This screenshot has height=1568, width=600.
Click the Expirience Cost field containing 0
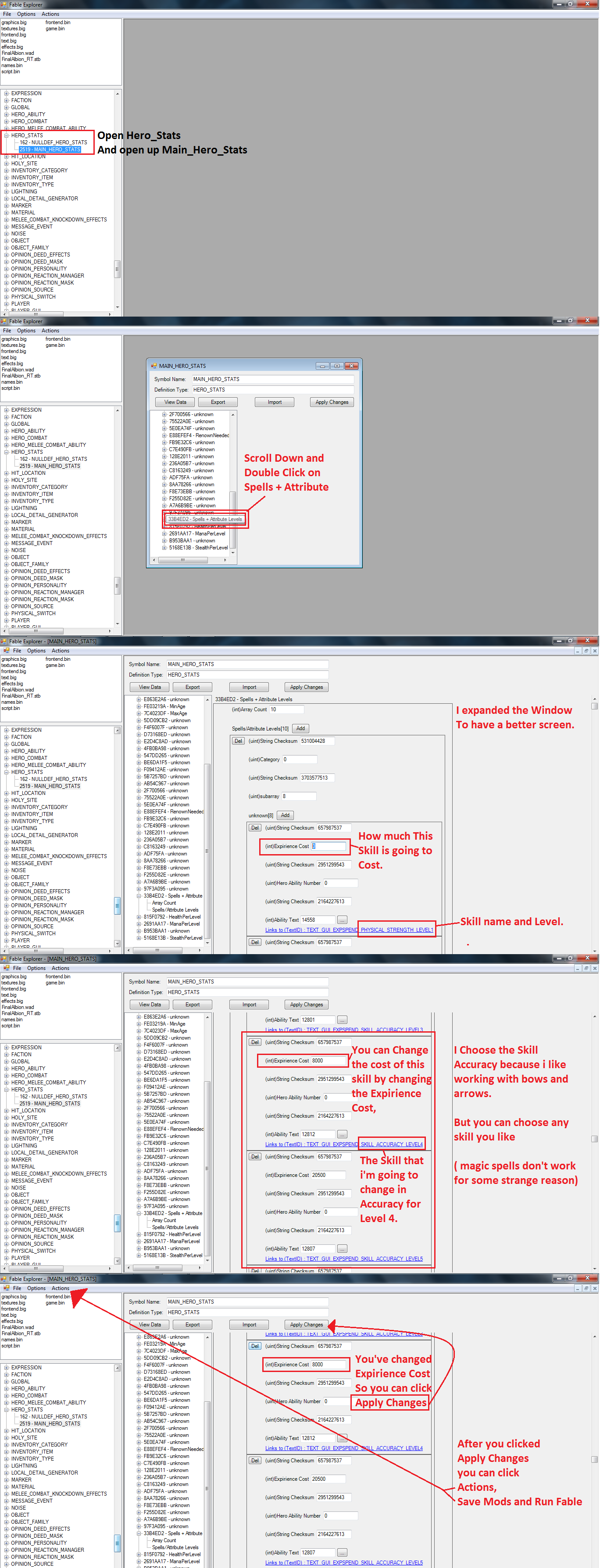pyautogui.click(x=329, y=846)
